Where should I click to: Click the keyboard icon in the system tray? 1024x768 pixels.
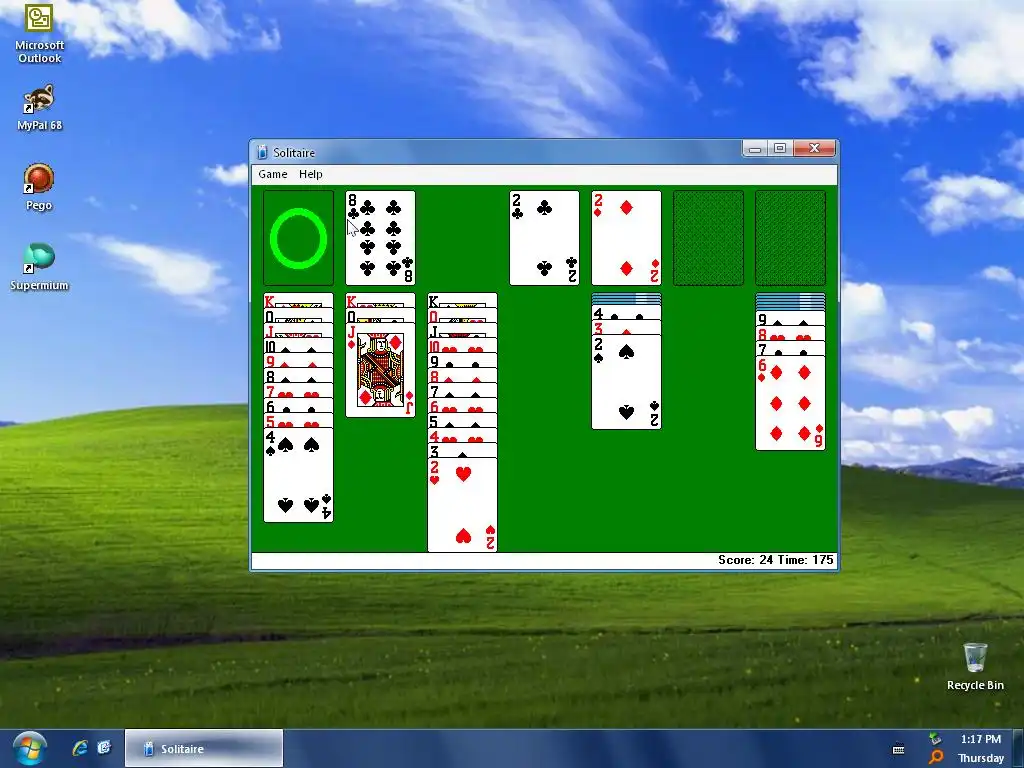pyautogui.click(x=899, y=749)
